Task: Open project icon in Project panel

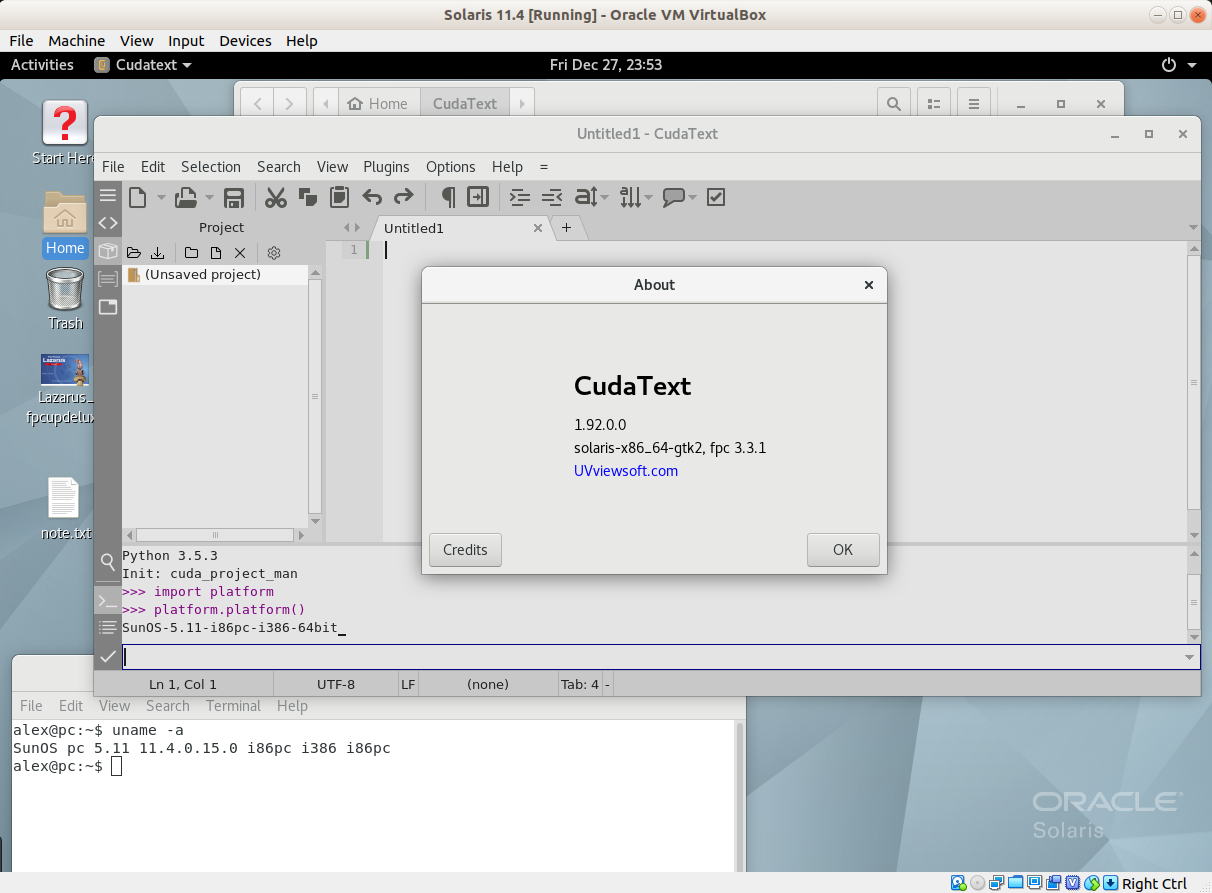Action: point(134,253)
